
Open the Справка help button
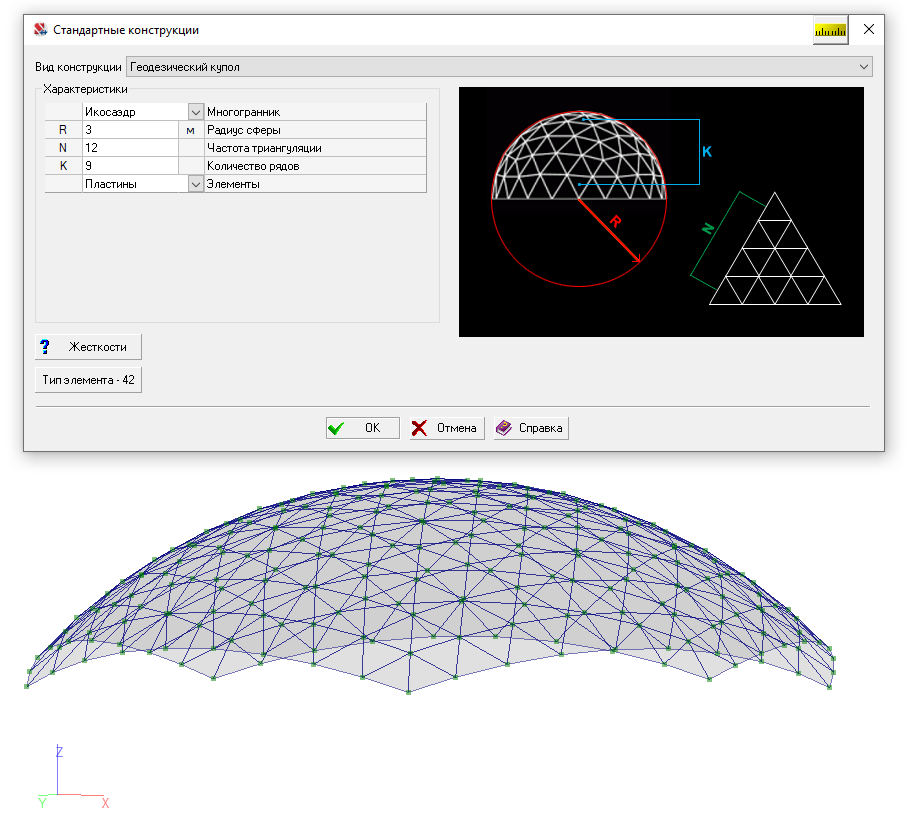click(x=531, y=428)
